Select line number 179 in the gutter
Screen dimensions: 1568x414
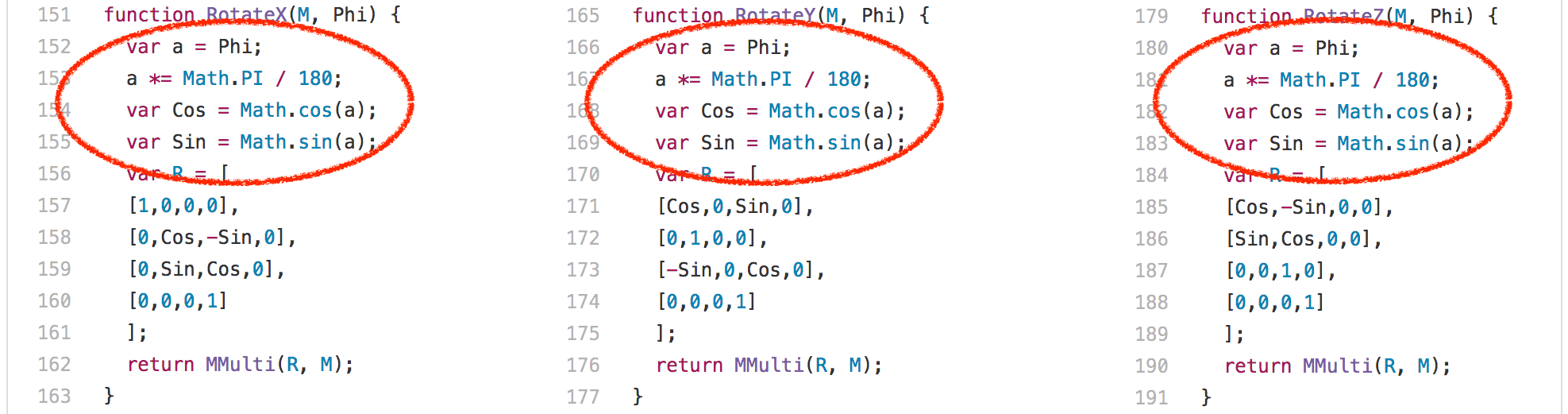[x=1151, y=17]
